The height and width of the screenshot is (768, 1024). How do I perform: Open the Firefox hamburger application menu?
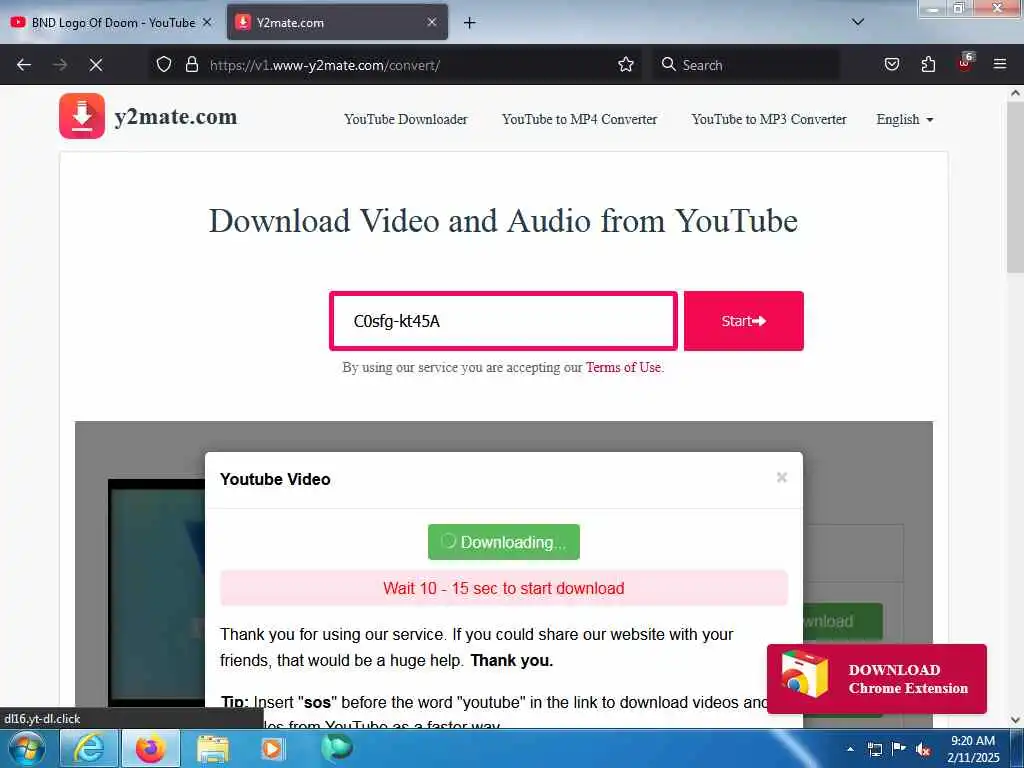[1000, 64]
